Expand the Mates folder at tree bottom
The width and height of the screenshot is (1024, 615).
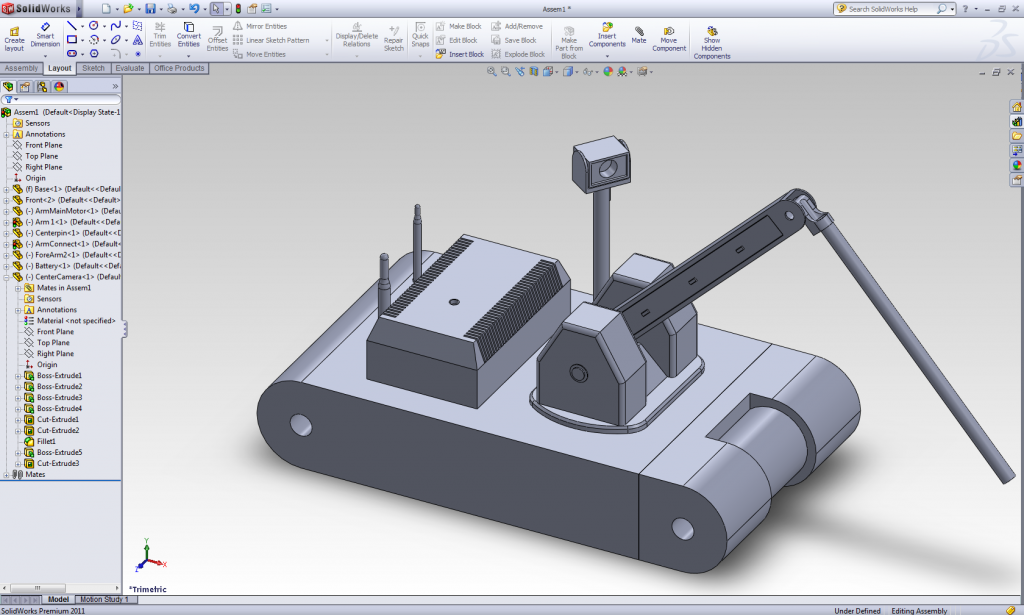pos(7,475)
